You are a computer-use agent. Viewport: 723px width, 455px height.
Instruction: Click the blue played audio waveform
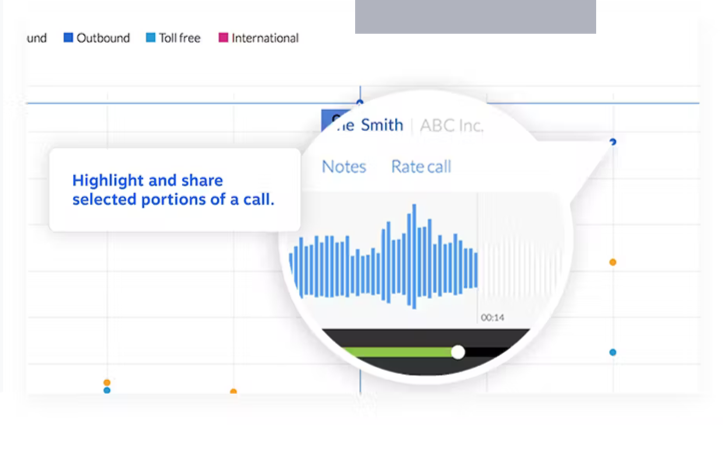point(383,259)
